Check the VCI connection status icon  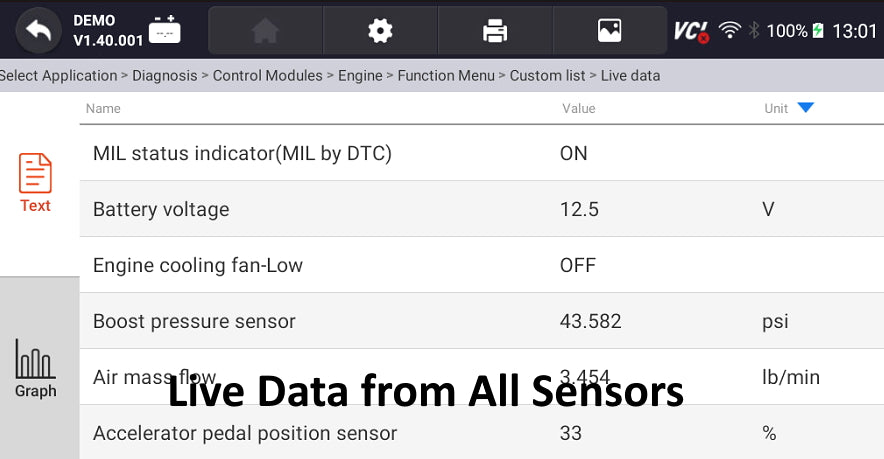tap(690, 31)
